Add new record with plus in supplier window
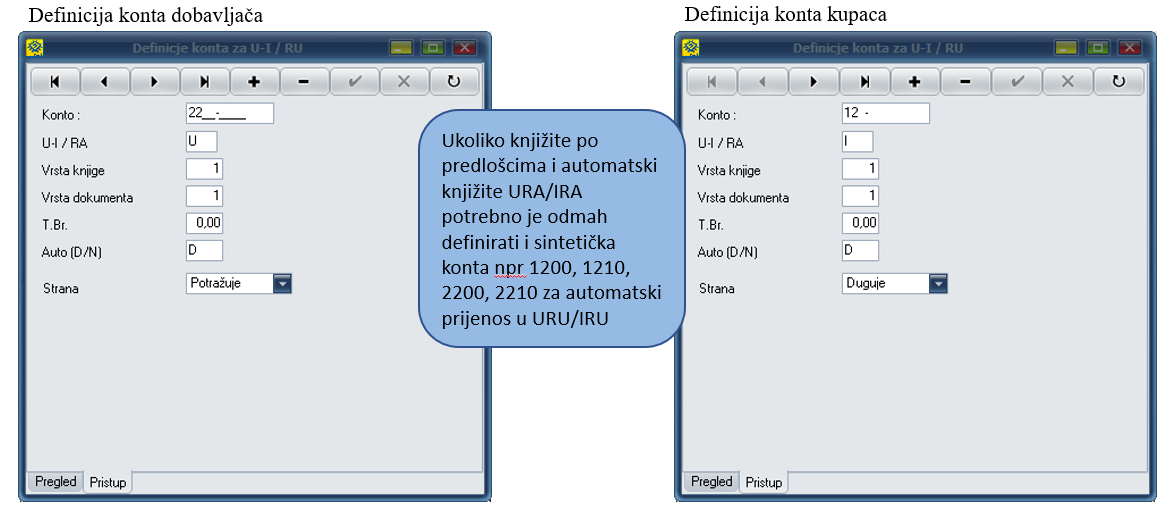This screenshot has height=519, width=1176. click(255, 81)
